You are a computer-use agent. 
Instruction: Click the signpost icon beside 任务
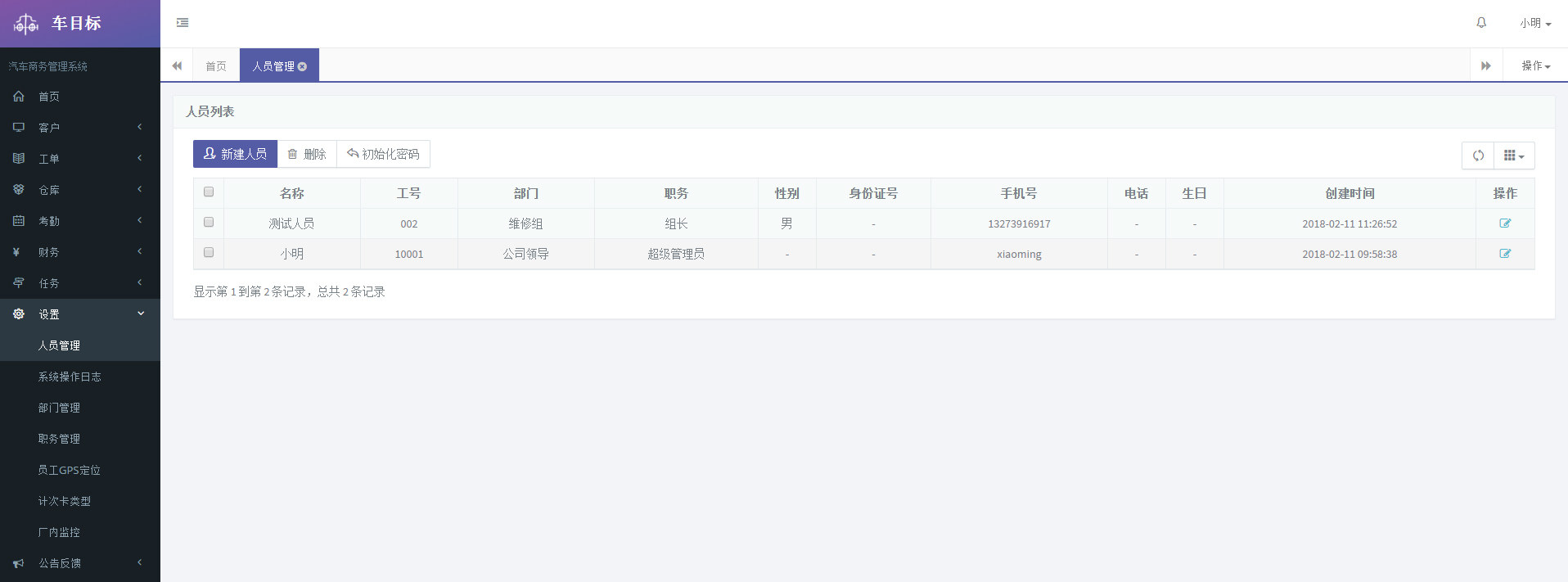[19, 283]
